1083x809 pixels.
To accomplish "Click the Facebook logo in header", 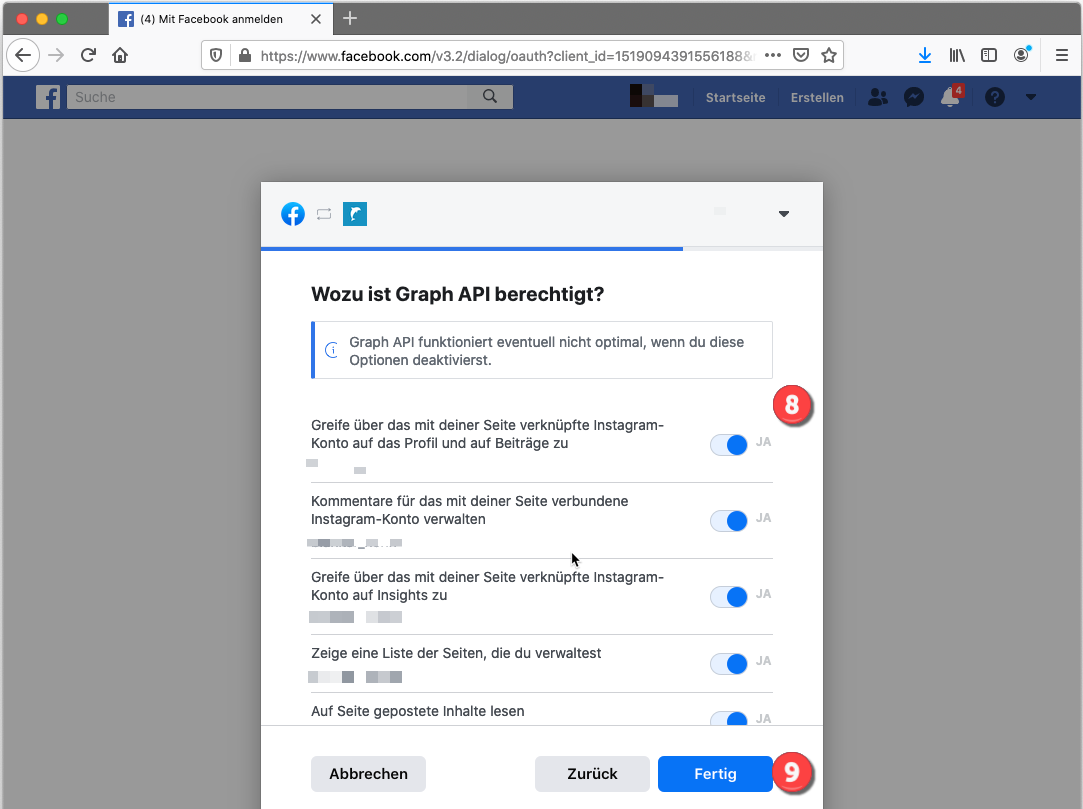I will pos(48,97).
